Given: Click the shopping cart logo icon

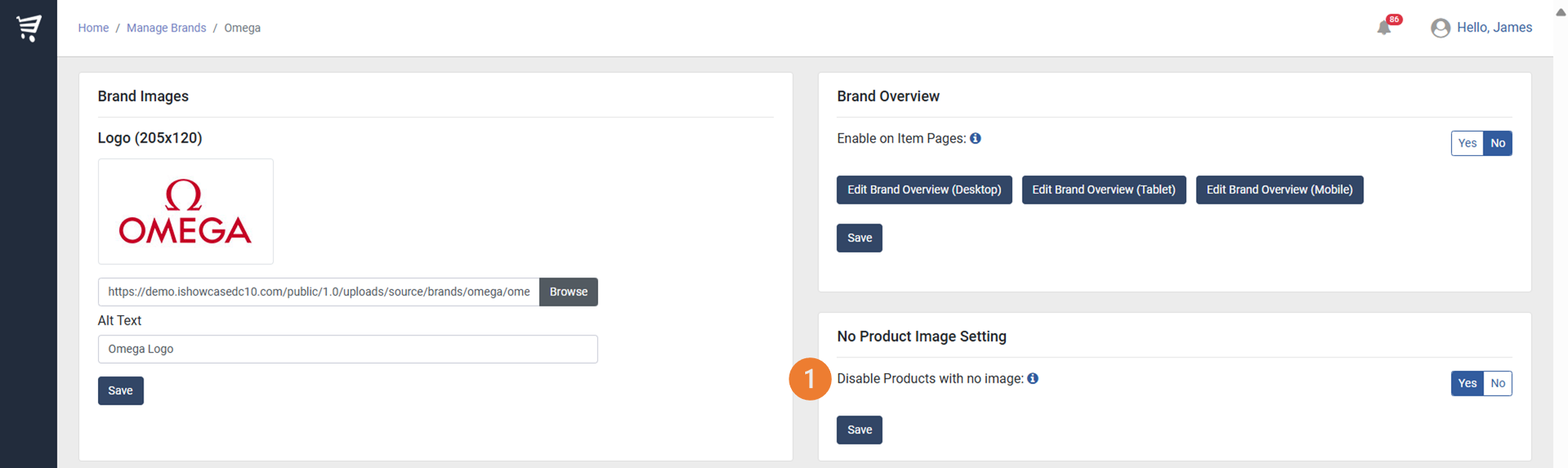Looking at the screenshot, I should (x=29, y=27).
